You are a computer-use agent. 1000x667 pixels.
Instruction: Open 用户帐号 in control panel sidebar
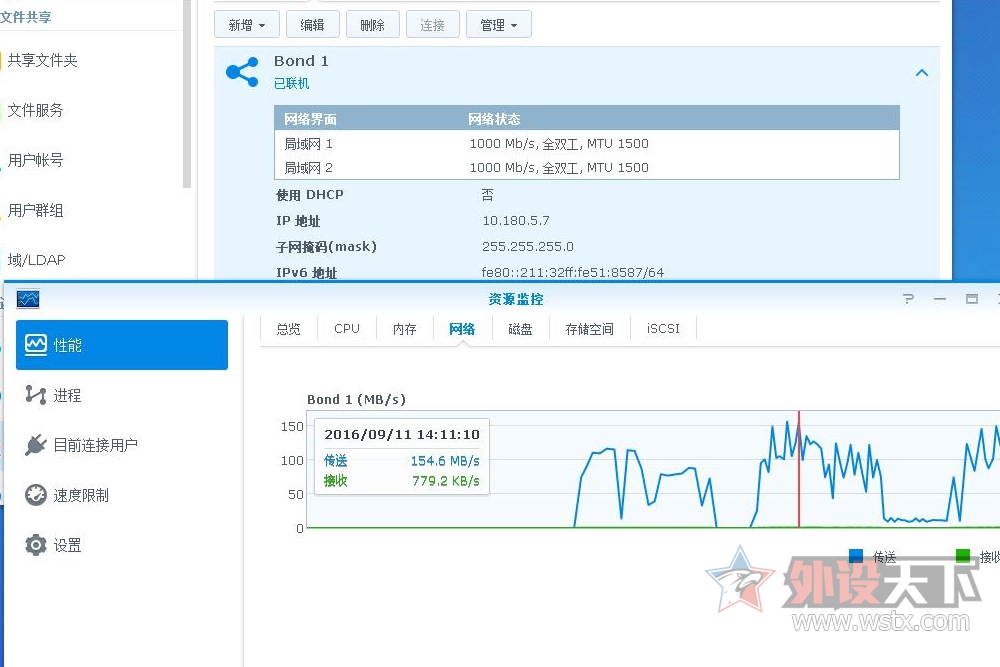(x=36, y=160)
